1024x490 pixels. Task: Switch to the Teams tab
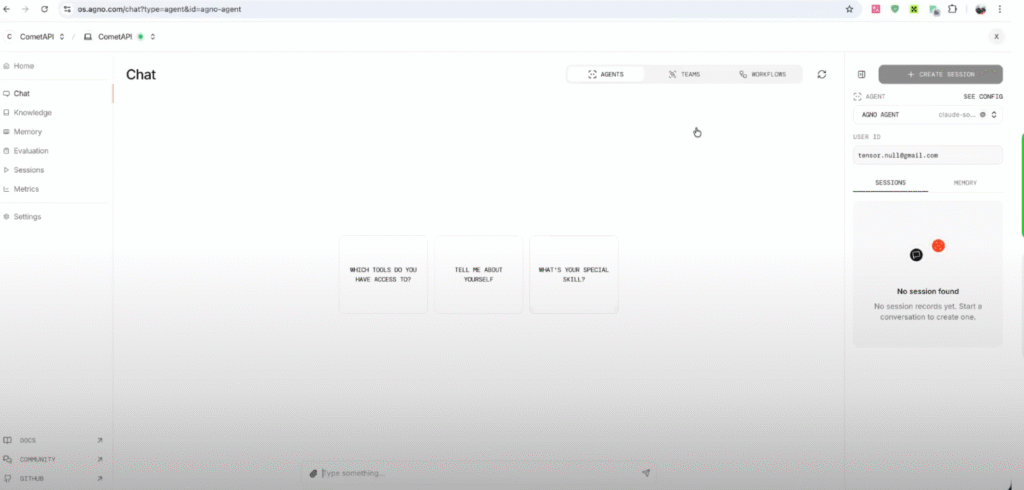tap(684, 74)
